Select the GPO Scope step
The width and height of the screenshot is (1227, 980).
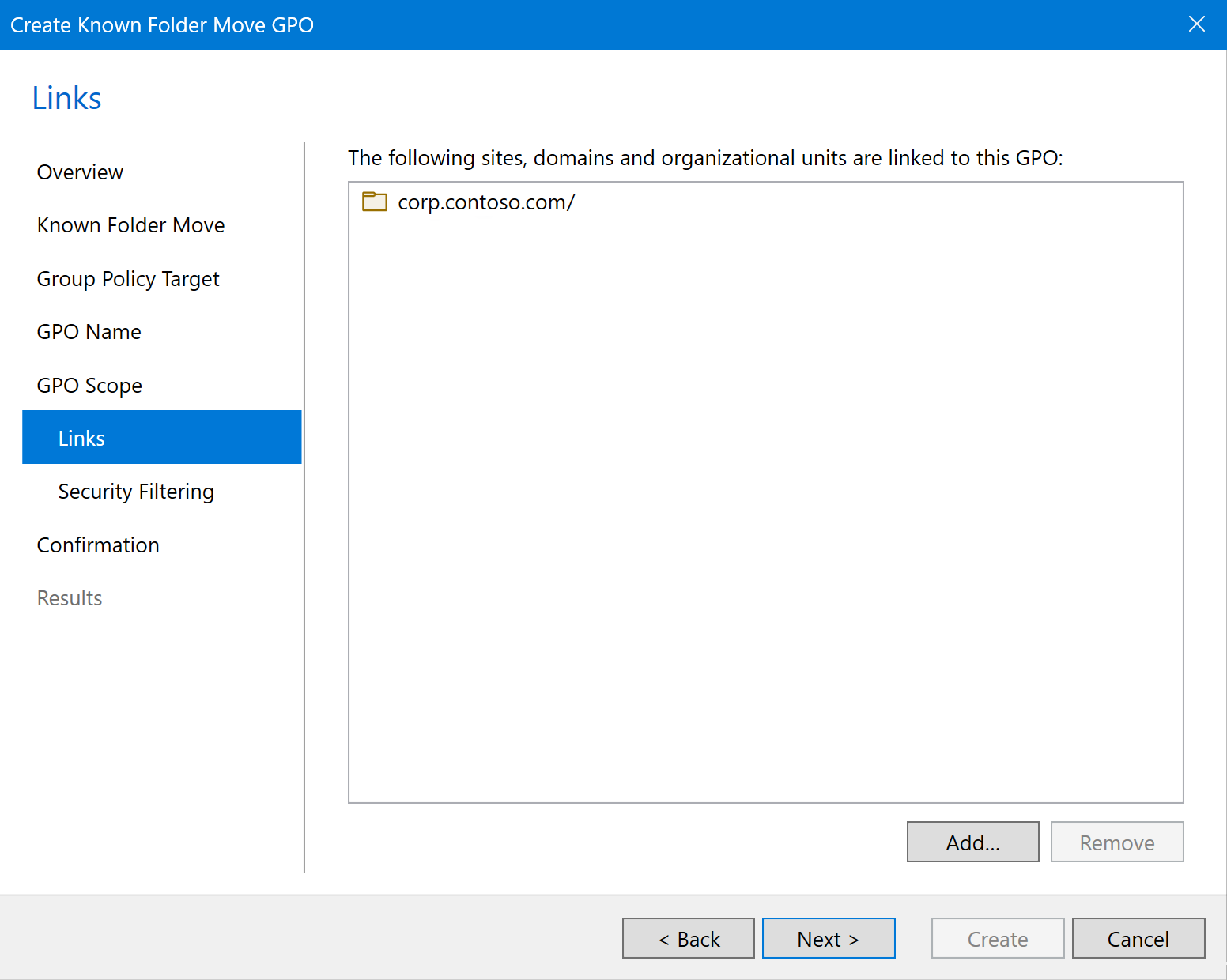89,386
